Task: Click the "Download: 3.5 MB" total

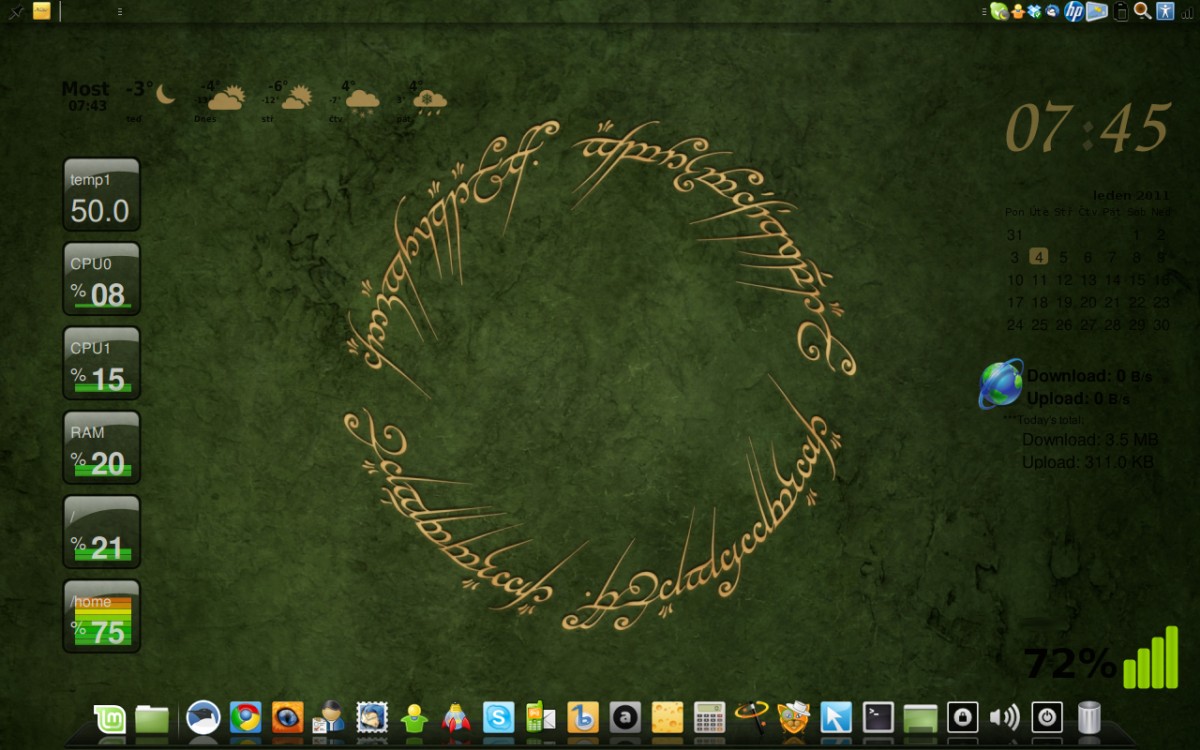Action: point(1090,440)
